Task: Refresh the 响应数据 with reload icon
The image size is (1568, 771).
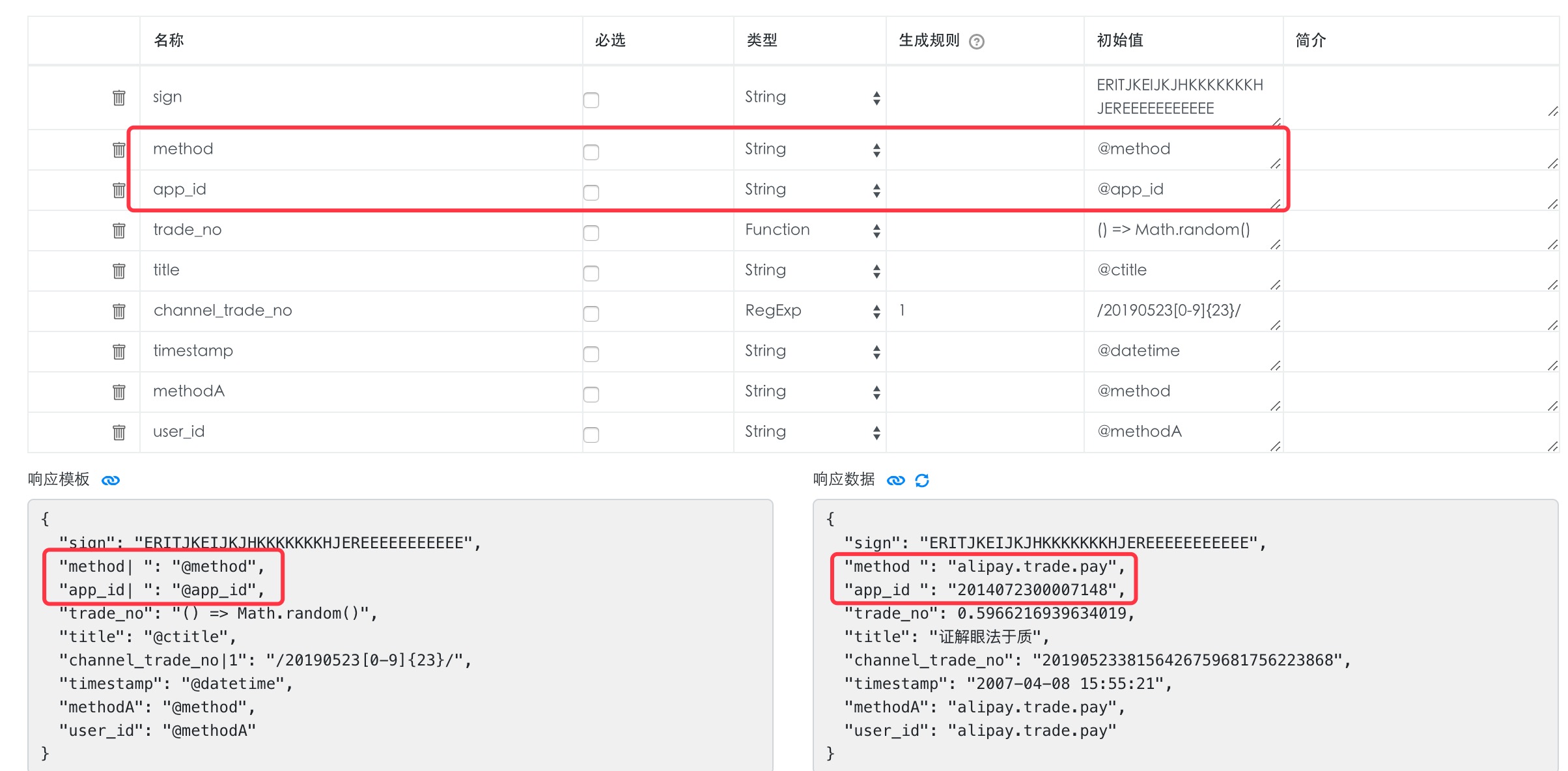Action: pos(922,481)
